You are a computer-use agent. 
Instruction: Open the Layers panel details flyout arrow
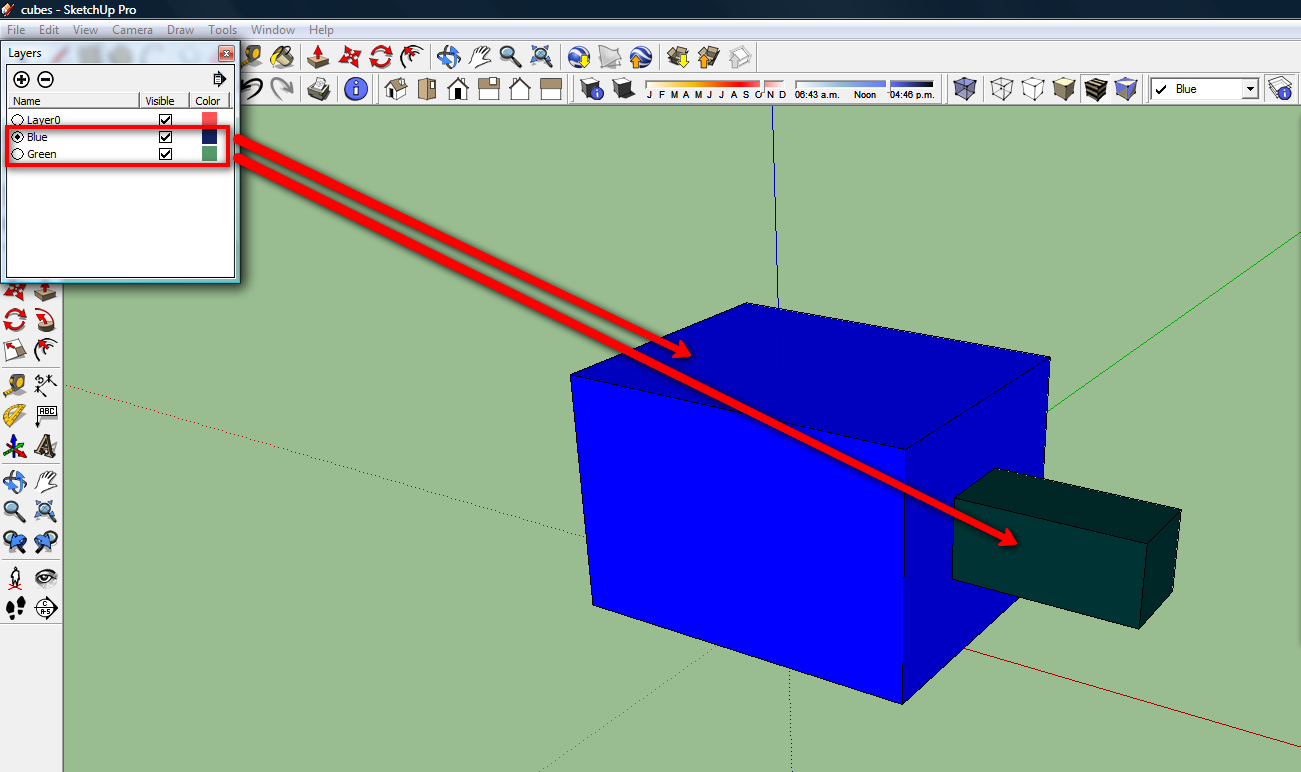[220, 79]
